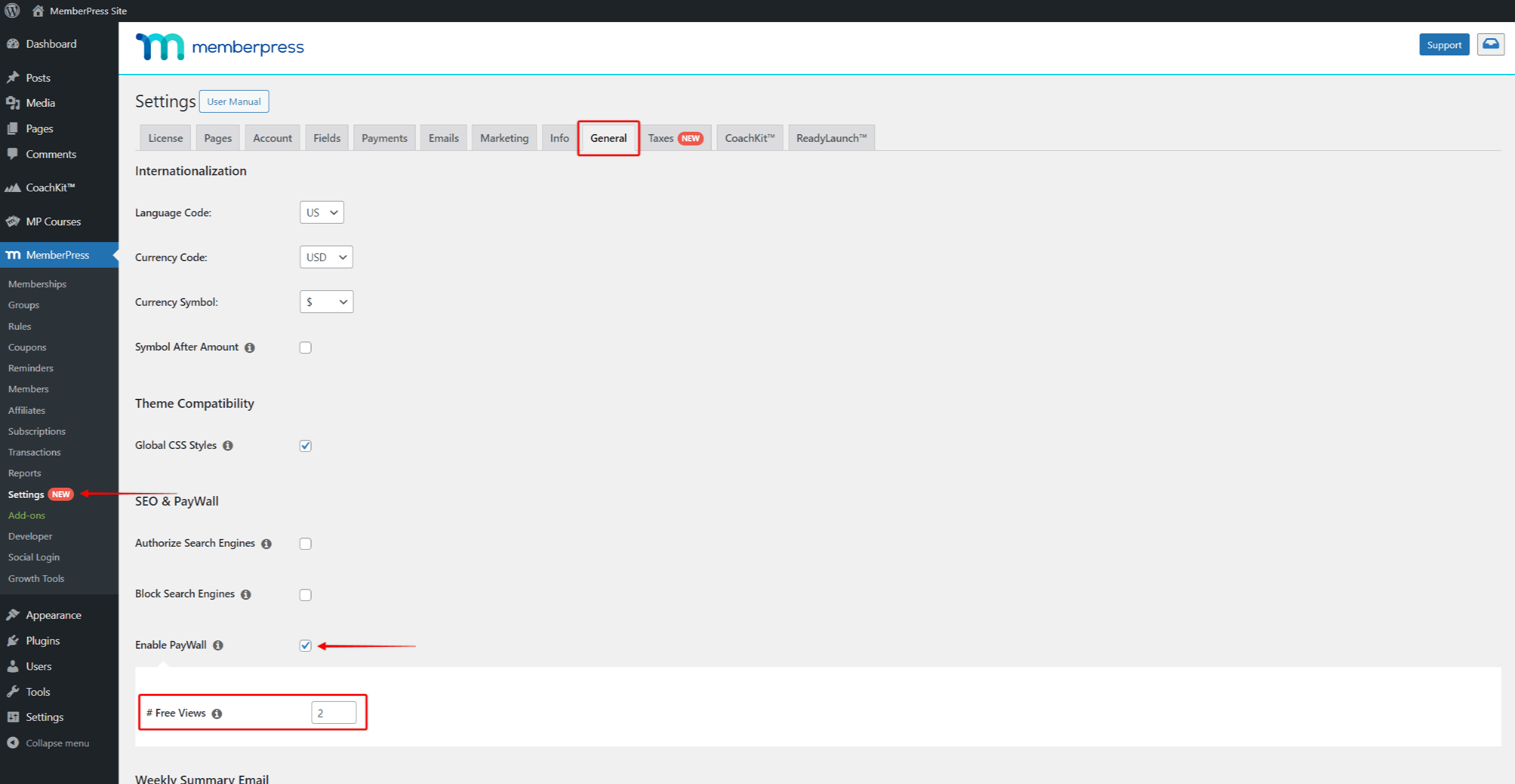Open the ReadyLaunch™ tab
Screen dimensions: 1515x784
(x=831, y=138)
